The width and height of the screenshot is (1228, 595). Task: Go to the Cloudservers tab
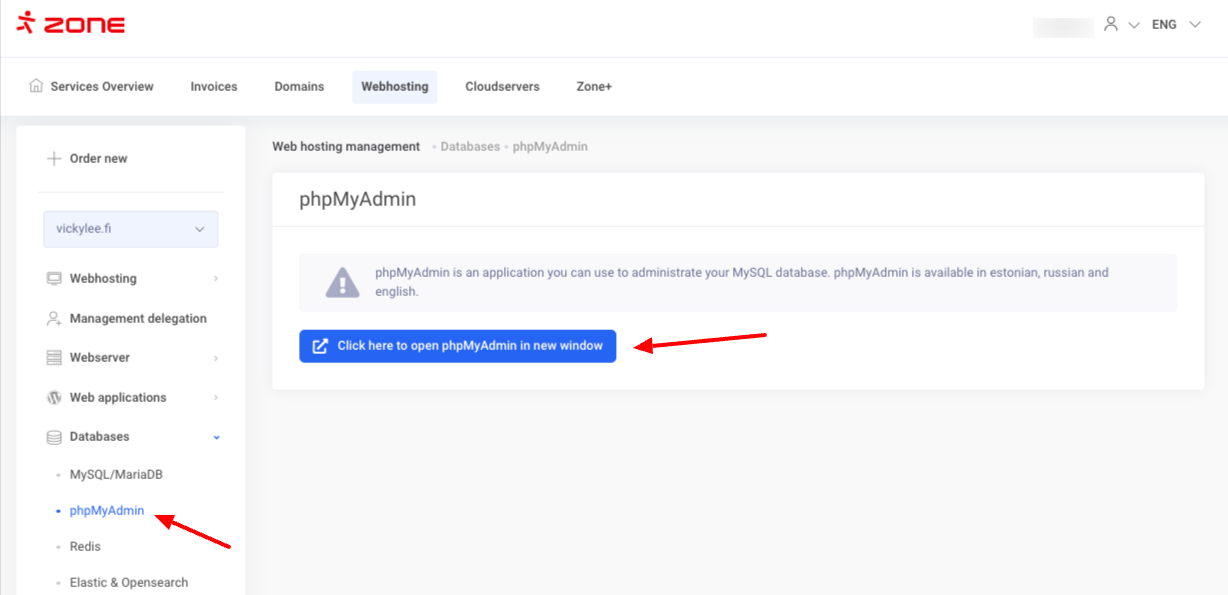(502, 87)
